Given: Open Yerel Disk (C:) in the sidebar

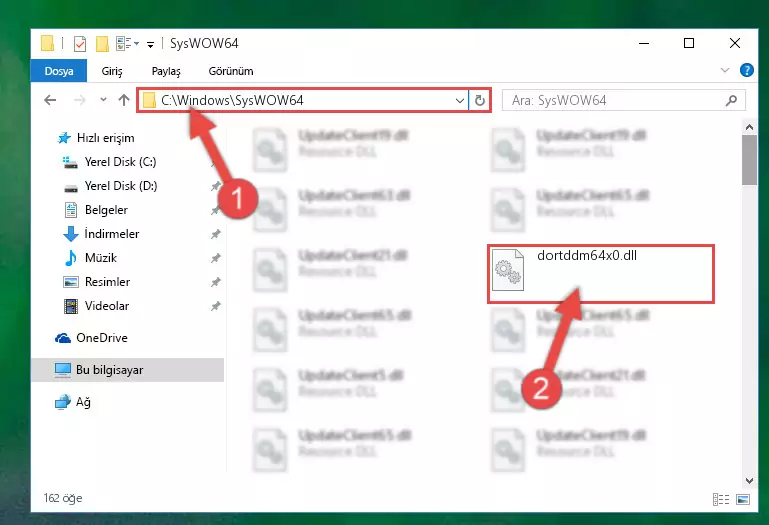Looking at the screenshot, I should 120,162.
